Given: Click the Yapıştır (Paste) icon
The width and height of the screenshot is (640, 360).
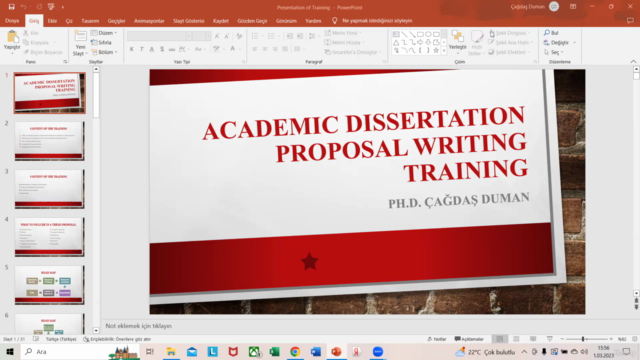Looking at the screenshot, I should (x=12, y=37).
